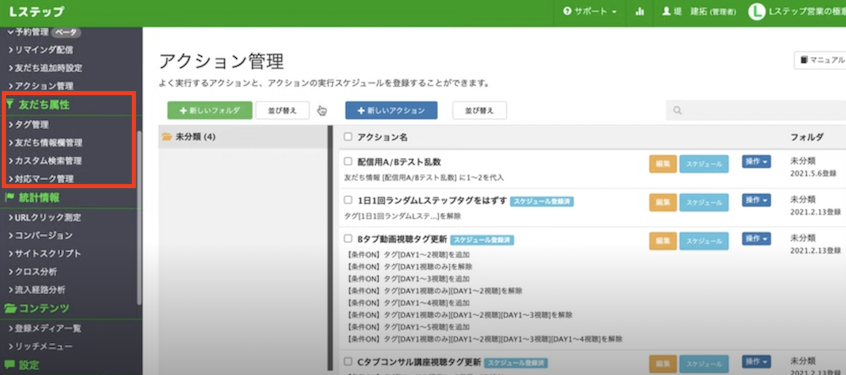Image resolution: width=846 pixels, height=375 pixels.
Task: Click the filter icon beside 友だち属性
Action: [10, 105]
